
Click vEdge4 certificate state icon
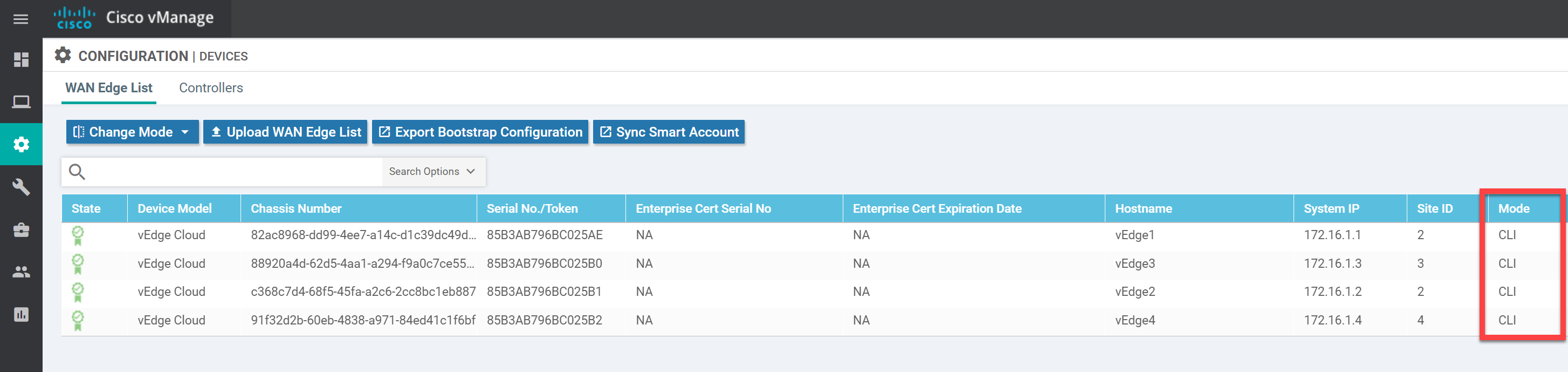[77, 321]
